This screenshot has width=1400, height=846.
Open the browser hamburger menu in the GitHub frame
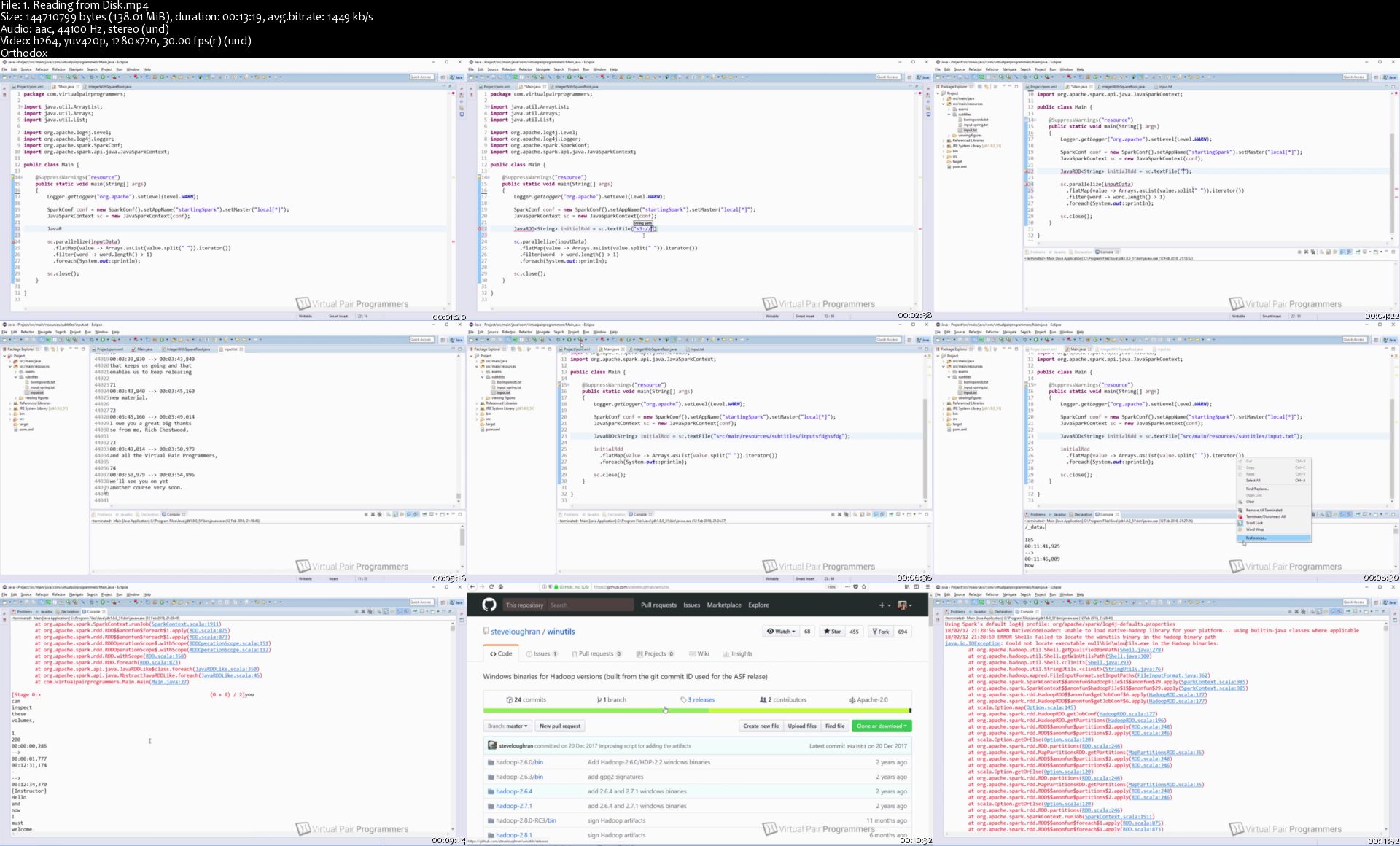(x=927, y=586)
